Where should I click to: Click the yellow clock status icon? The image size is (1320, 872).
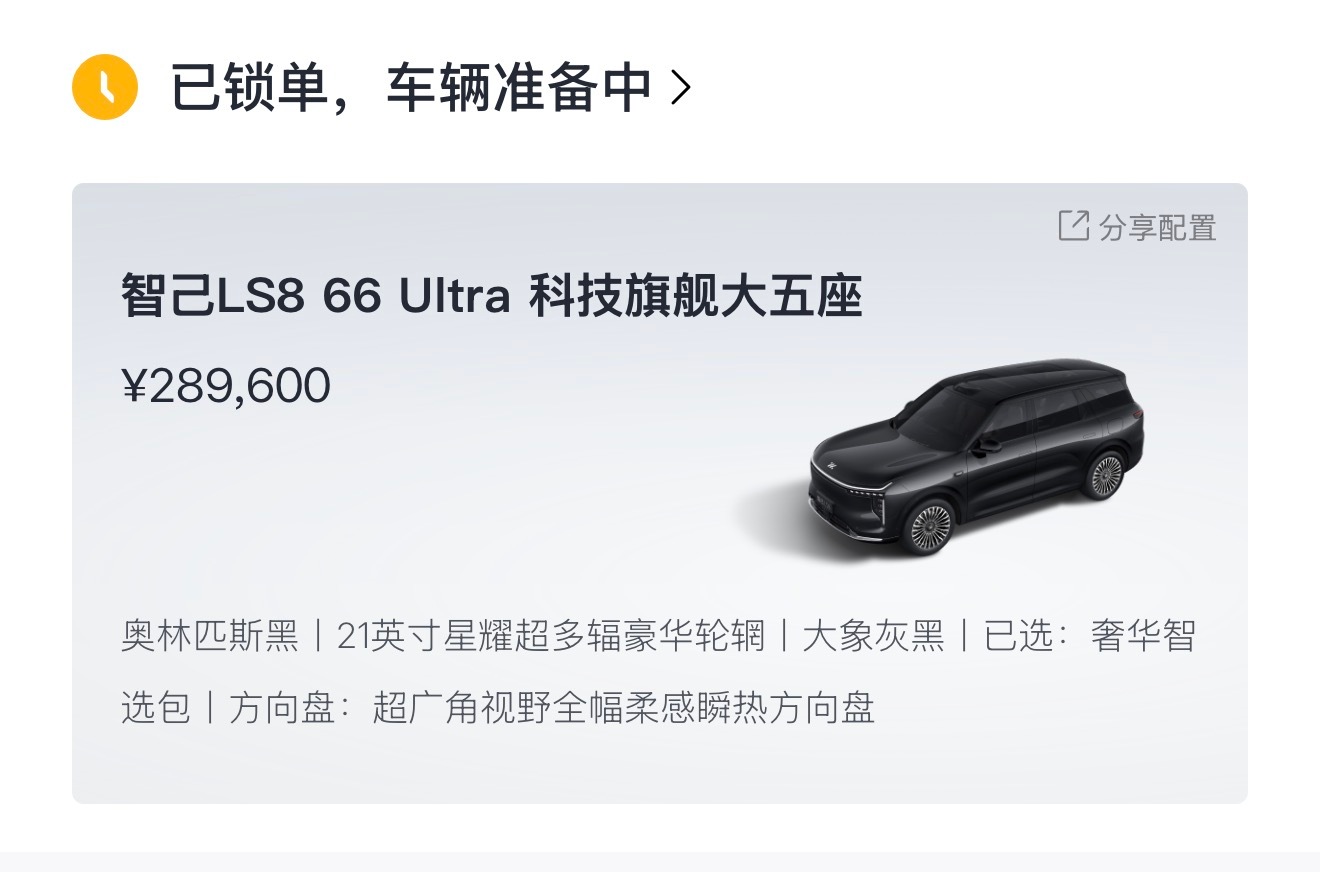click(105, 88)
